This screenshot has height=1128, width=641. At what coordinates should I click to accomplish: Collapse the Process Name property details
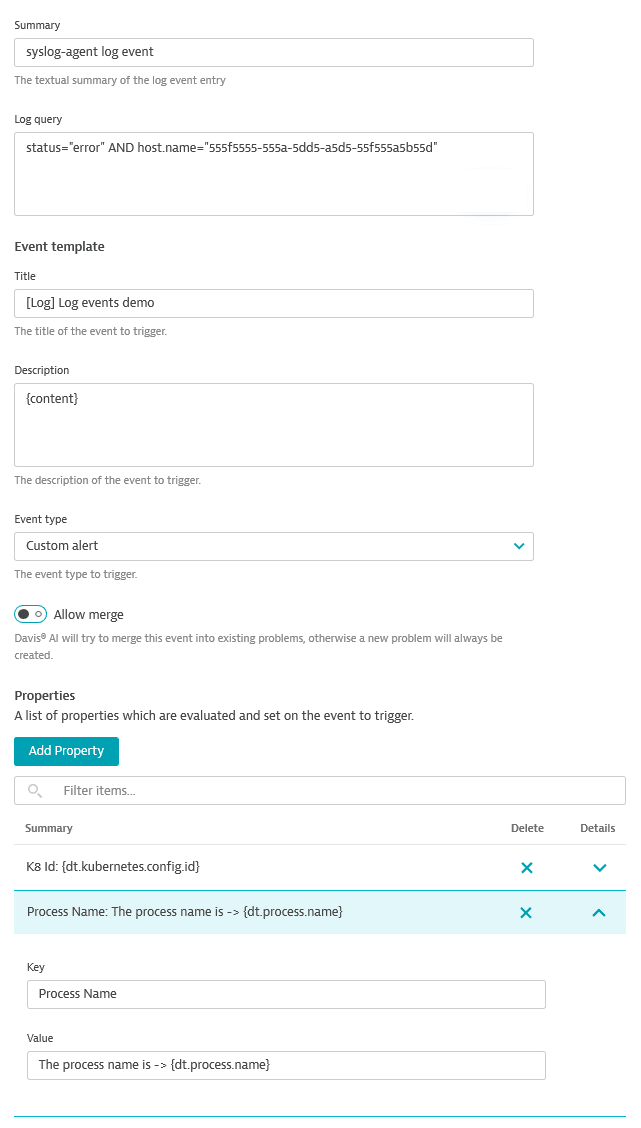[599, 912]
